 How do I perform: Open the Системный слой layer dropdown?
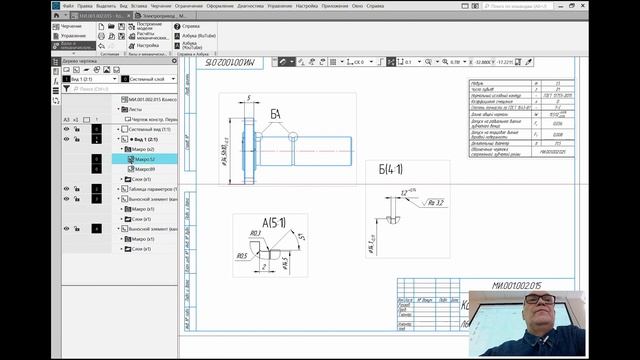[173, 79]
